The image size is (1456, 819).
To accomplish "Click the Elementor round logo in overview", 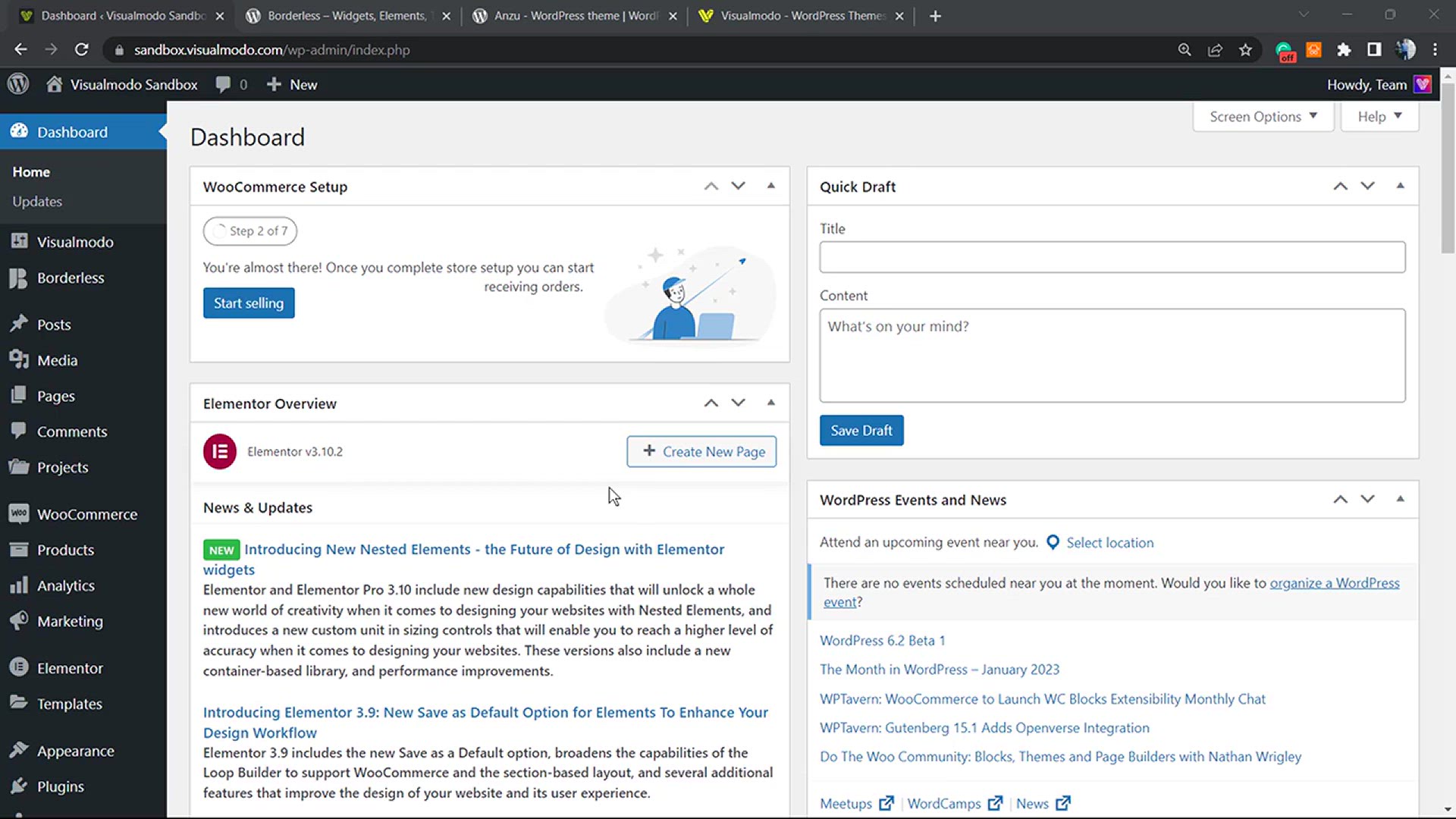I will tap(220, 451).
